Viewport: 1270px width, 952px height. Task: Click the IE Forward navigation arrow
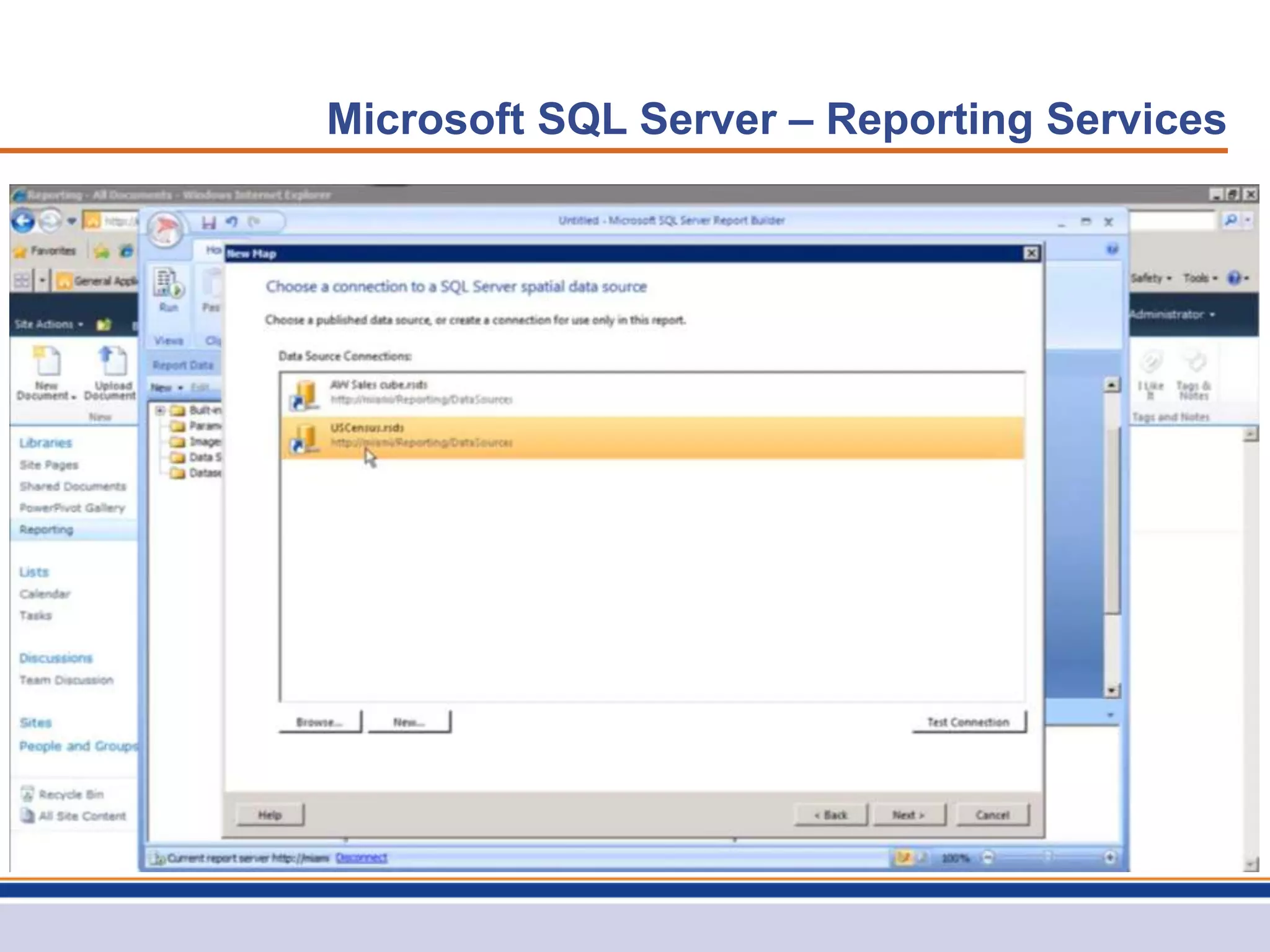tap(51, 221)
